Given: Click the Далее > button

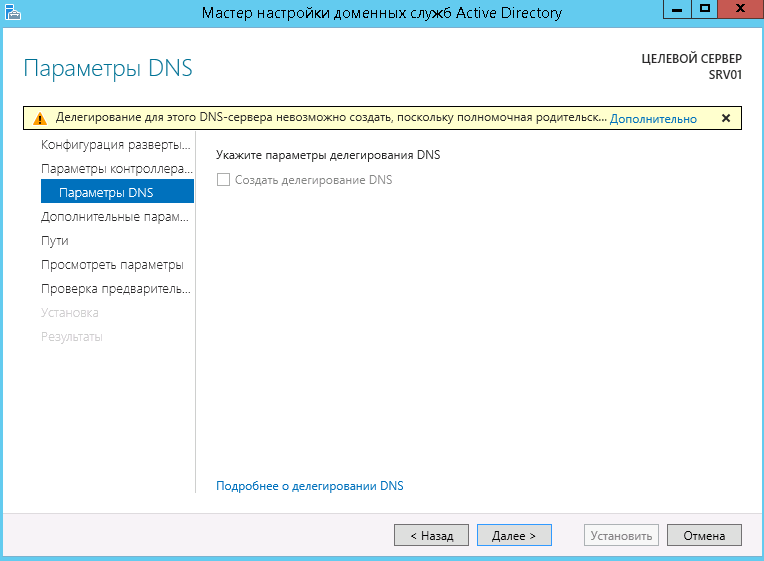Looking at the screenshot, I should (x=514, y=535).
